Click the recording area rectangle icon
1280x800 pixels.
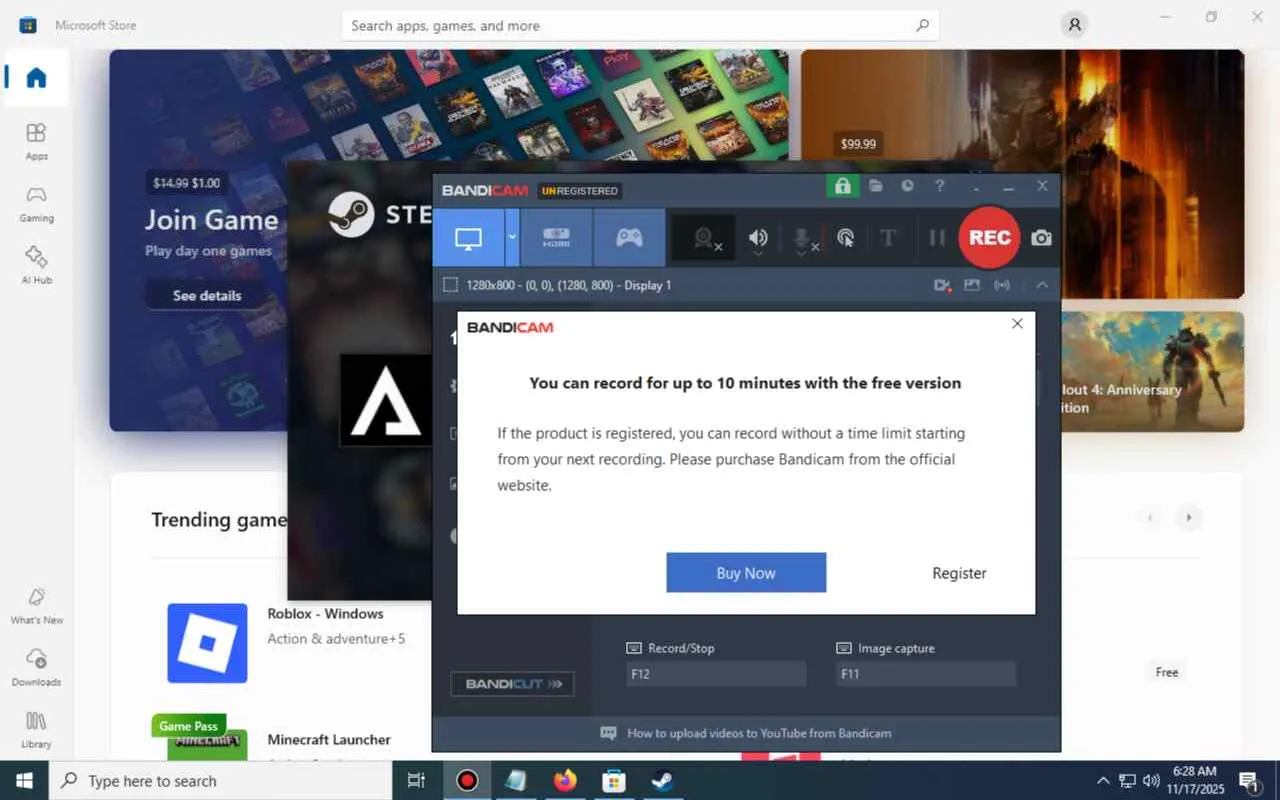pos(450,285)
